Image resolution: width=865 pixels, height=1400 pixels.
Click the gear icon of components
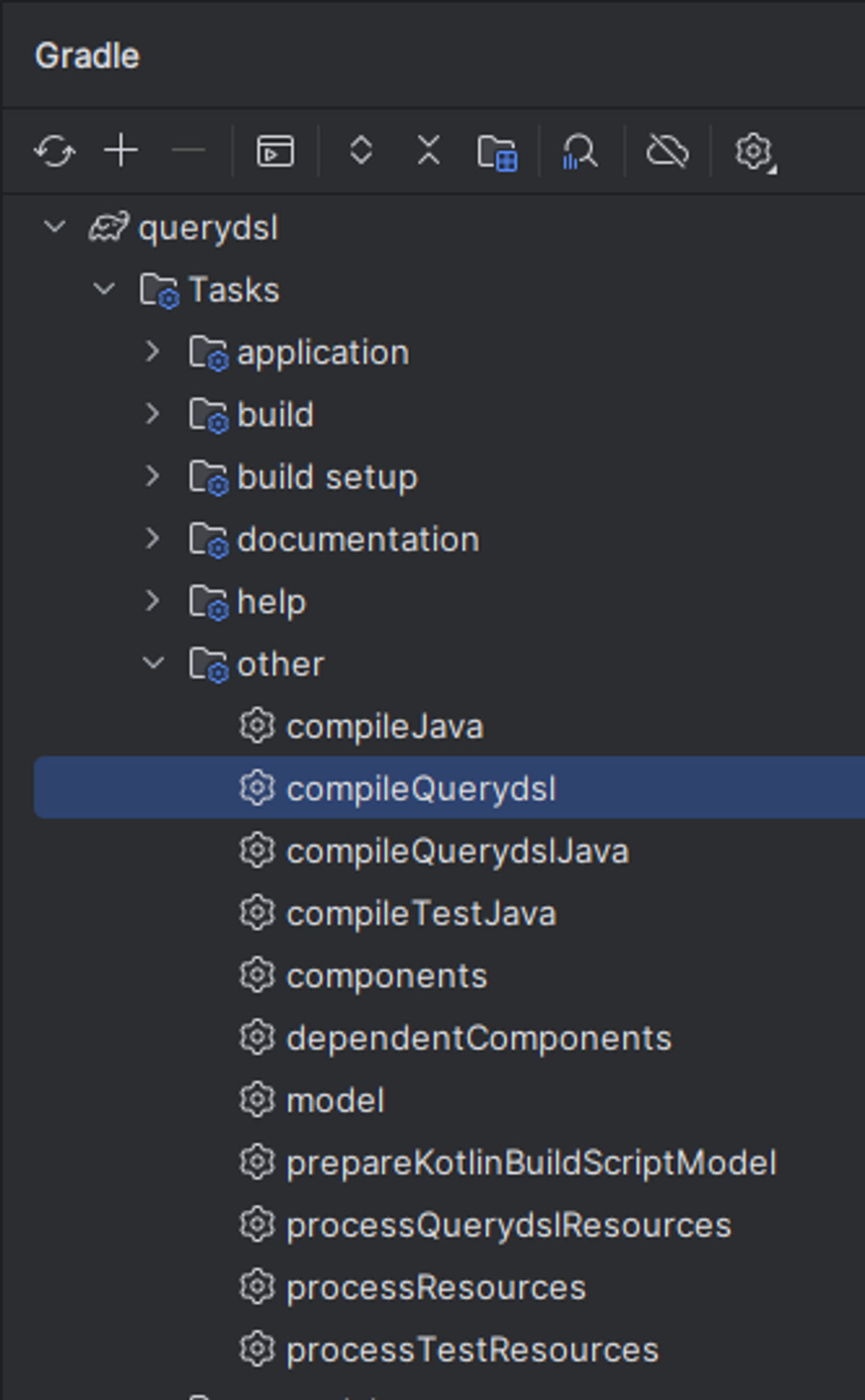click(x=257, y=975)
